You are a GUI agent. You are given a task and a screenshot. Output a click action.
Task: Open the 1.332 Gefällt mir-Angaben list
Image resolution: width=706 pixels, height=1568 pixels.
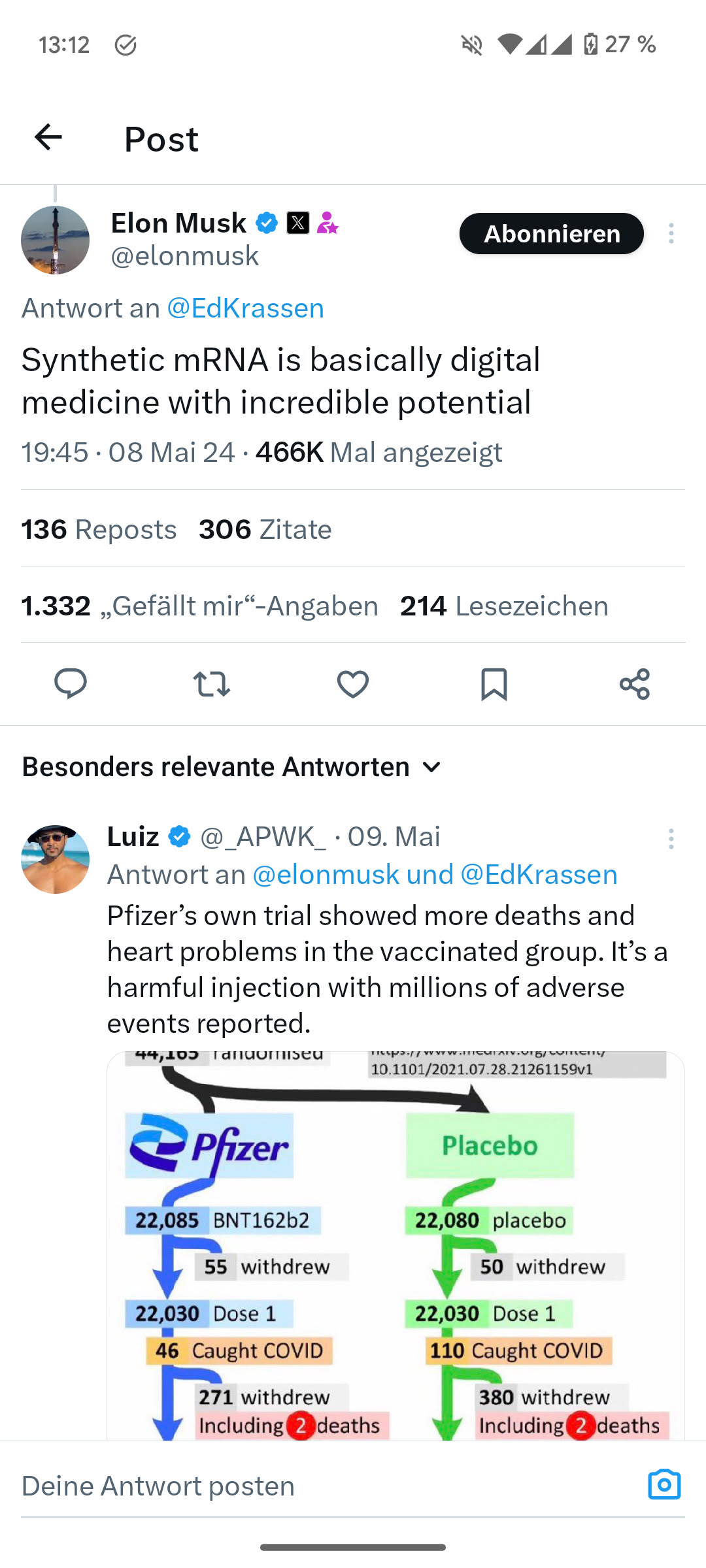pos(199,606)
